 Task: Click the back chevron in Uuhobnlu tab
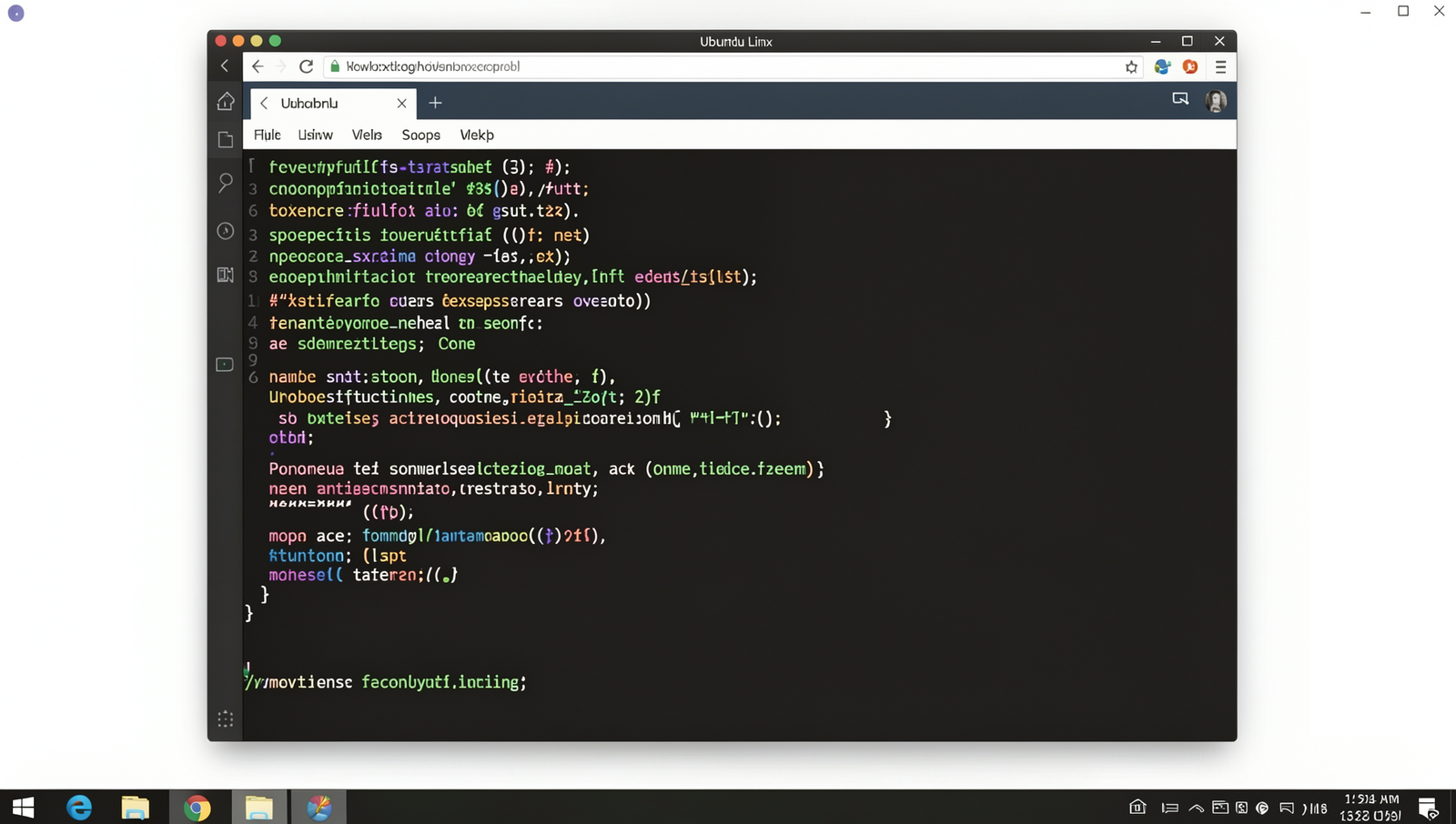coord(264,103)
